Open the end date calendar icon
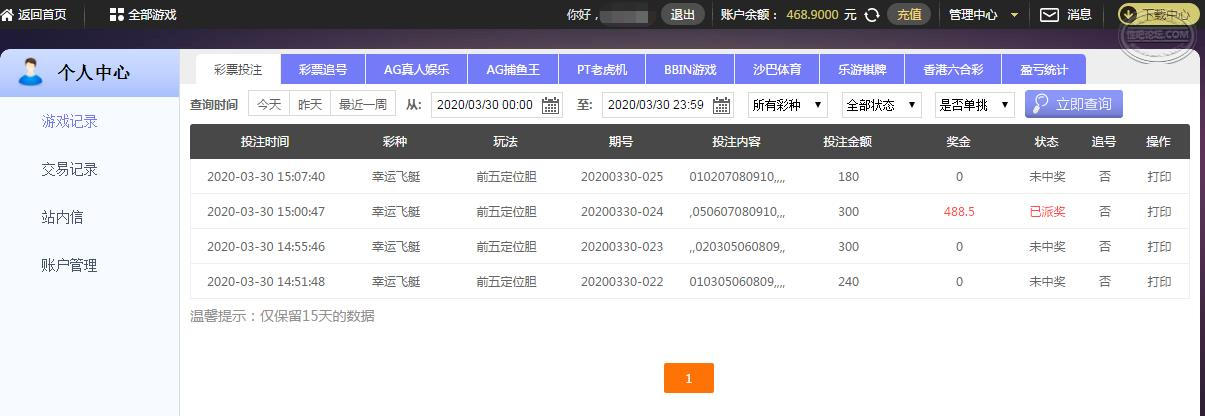1205x416 pixels. (x=721, y=104)
